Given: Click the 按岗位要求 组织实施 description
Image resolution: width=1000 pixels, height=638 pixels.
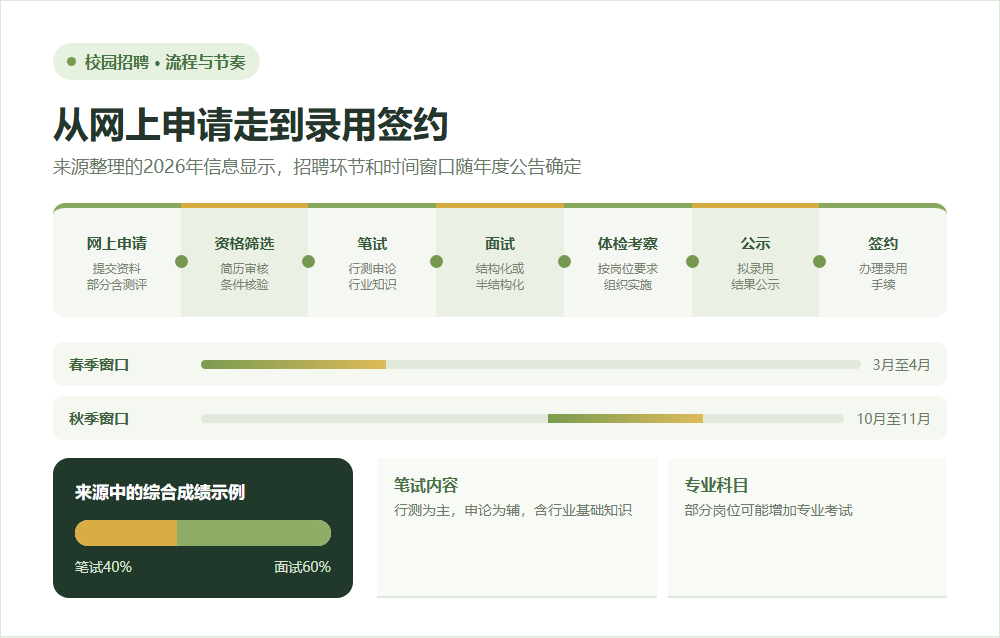Looking at the screenshot, I should point(628,276).
